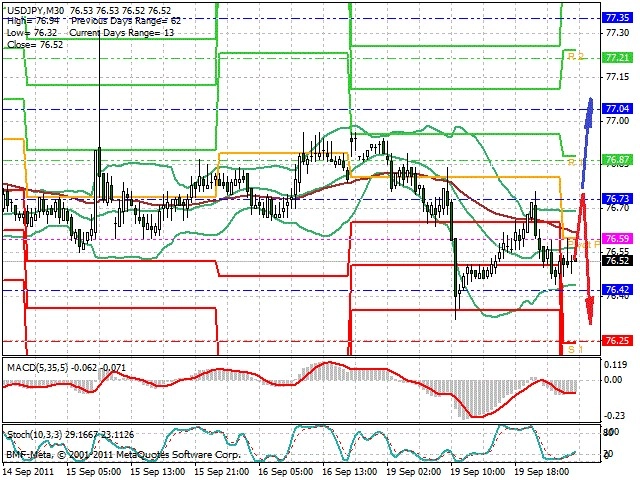
Task: Click the blue upward forecast arrow
Action: [x=587, y=143]
